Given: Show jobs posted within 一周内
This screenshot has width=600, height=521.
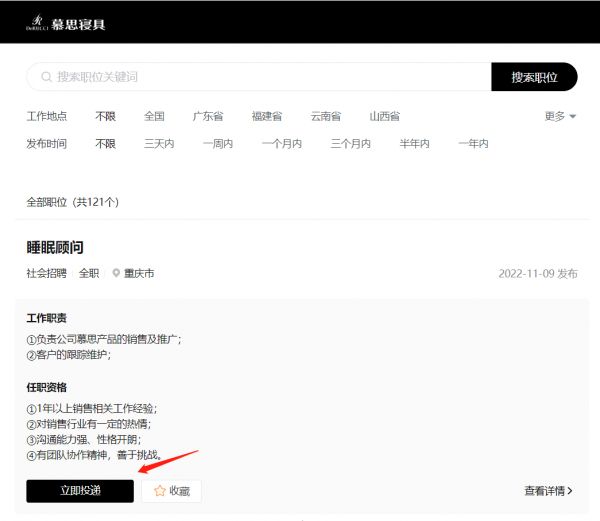Looking at the screenshot, I should [217, 144].
